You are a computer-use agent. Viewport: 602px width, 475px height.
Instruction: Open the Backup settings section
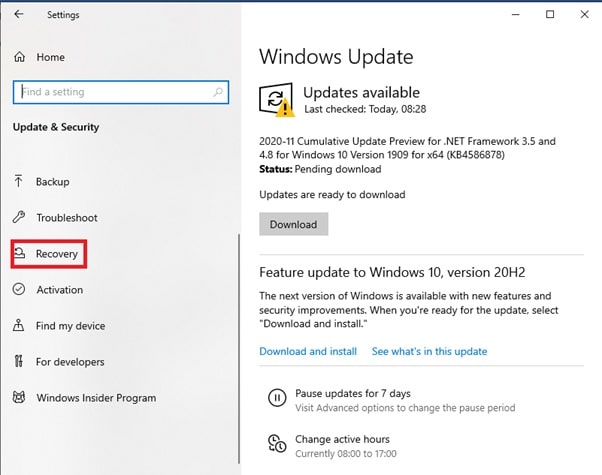(x=53, y=182)
